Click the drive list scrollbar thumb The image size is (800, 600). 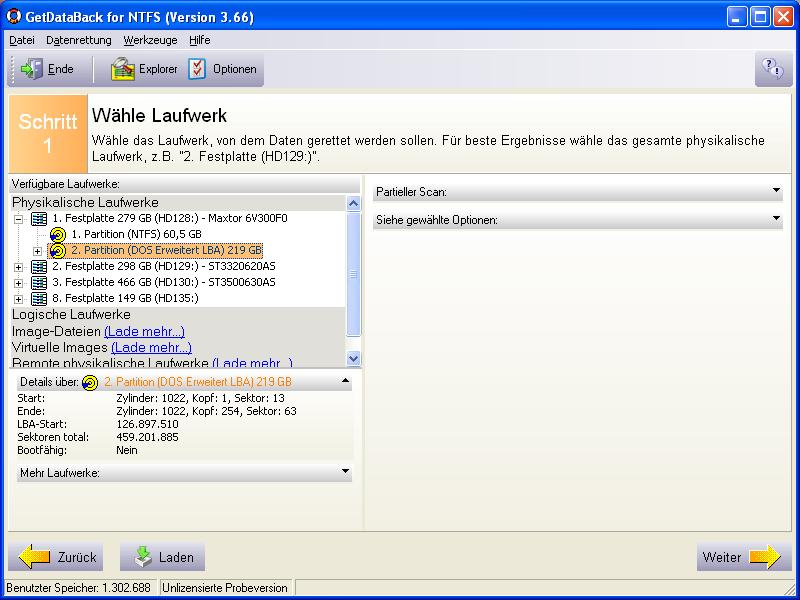[x=354, y=274]
